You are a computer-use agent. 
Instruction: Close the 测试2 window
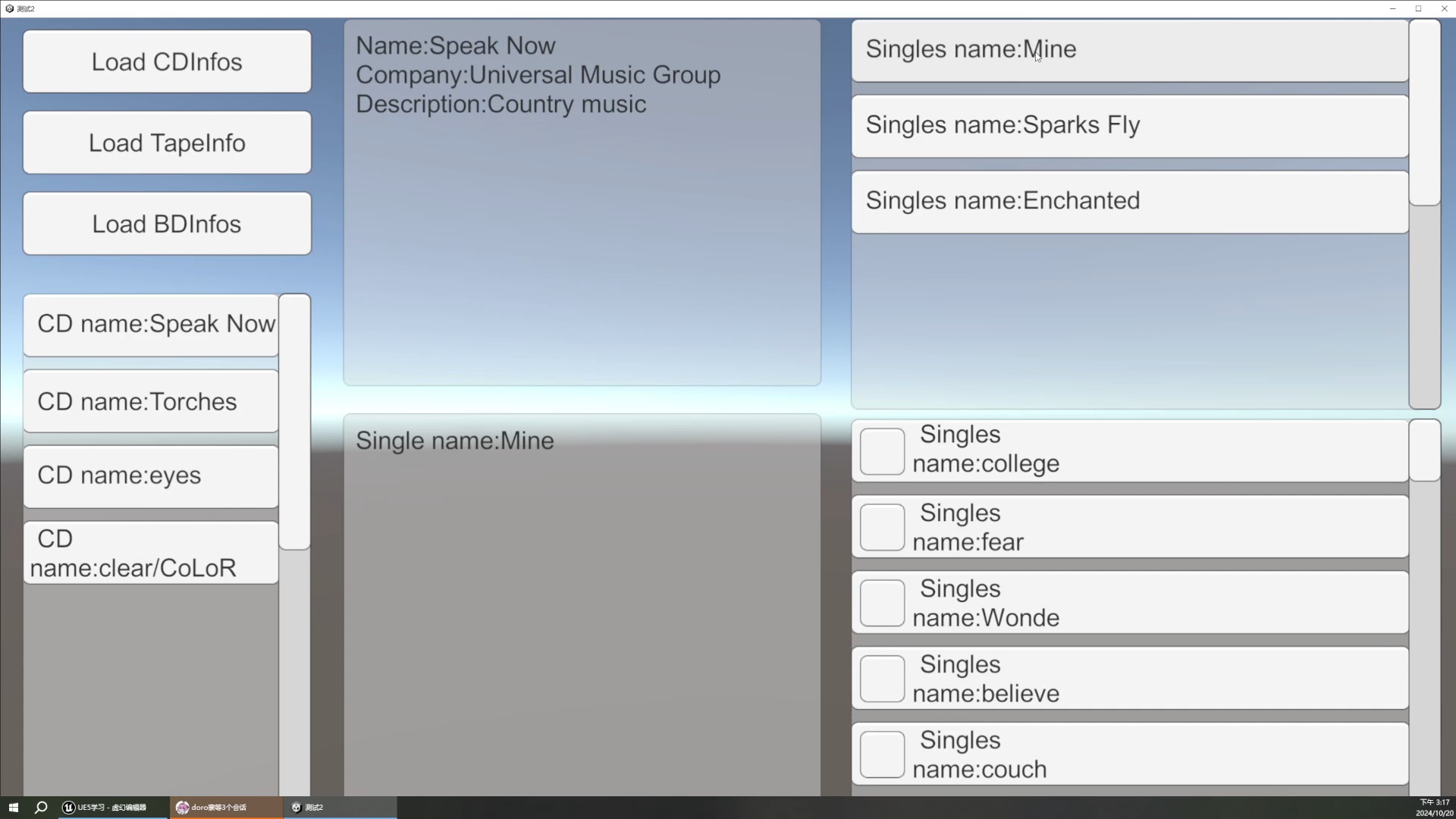(x=1444, y=8)
